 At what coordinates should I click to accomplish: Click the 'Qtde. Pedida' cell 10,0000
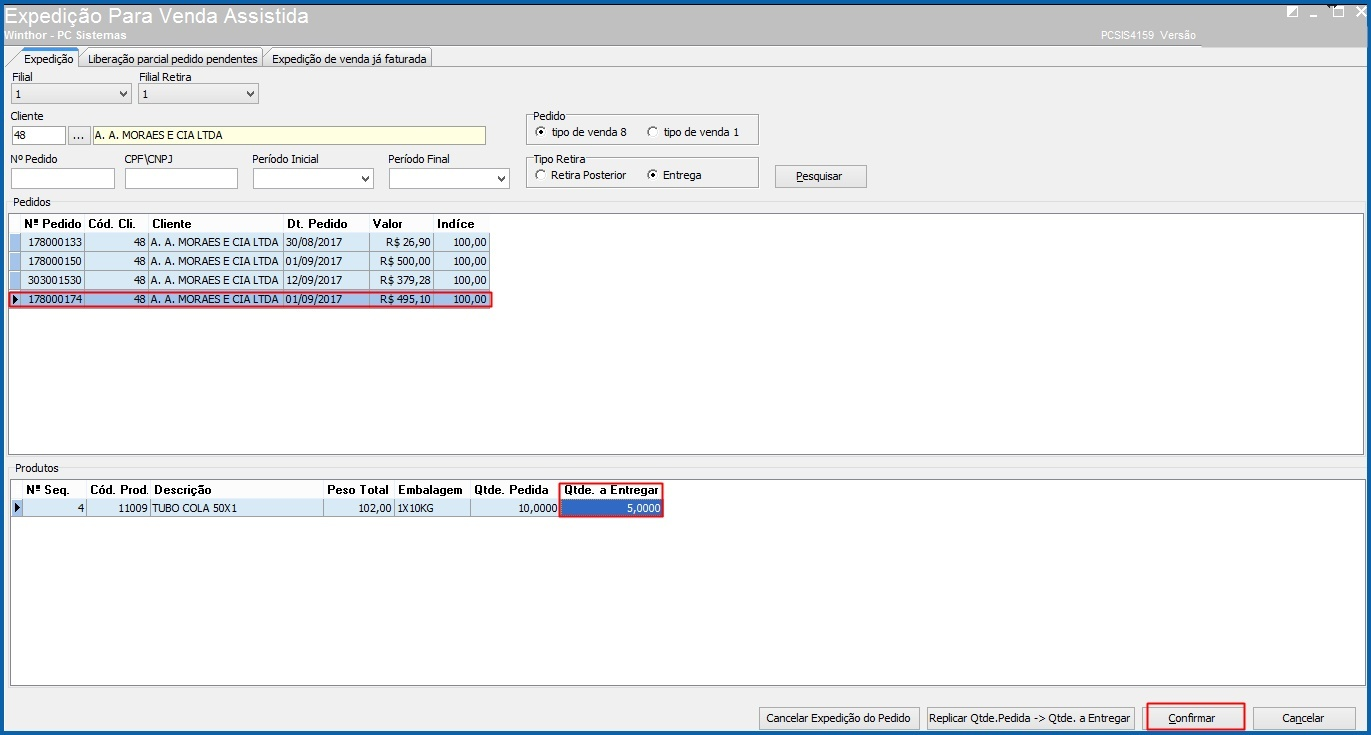pyautogui.click(x=514, y=508)
